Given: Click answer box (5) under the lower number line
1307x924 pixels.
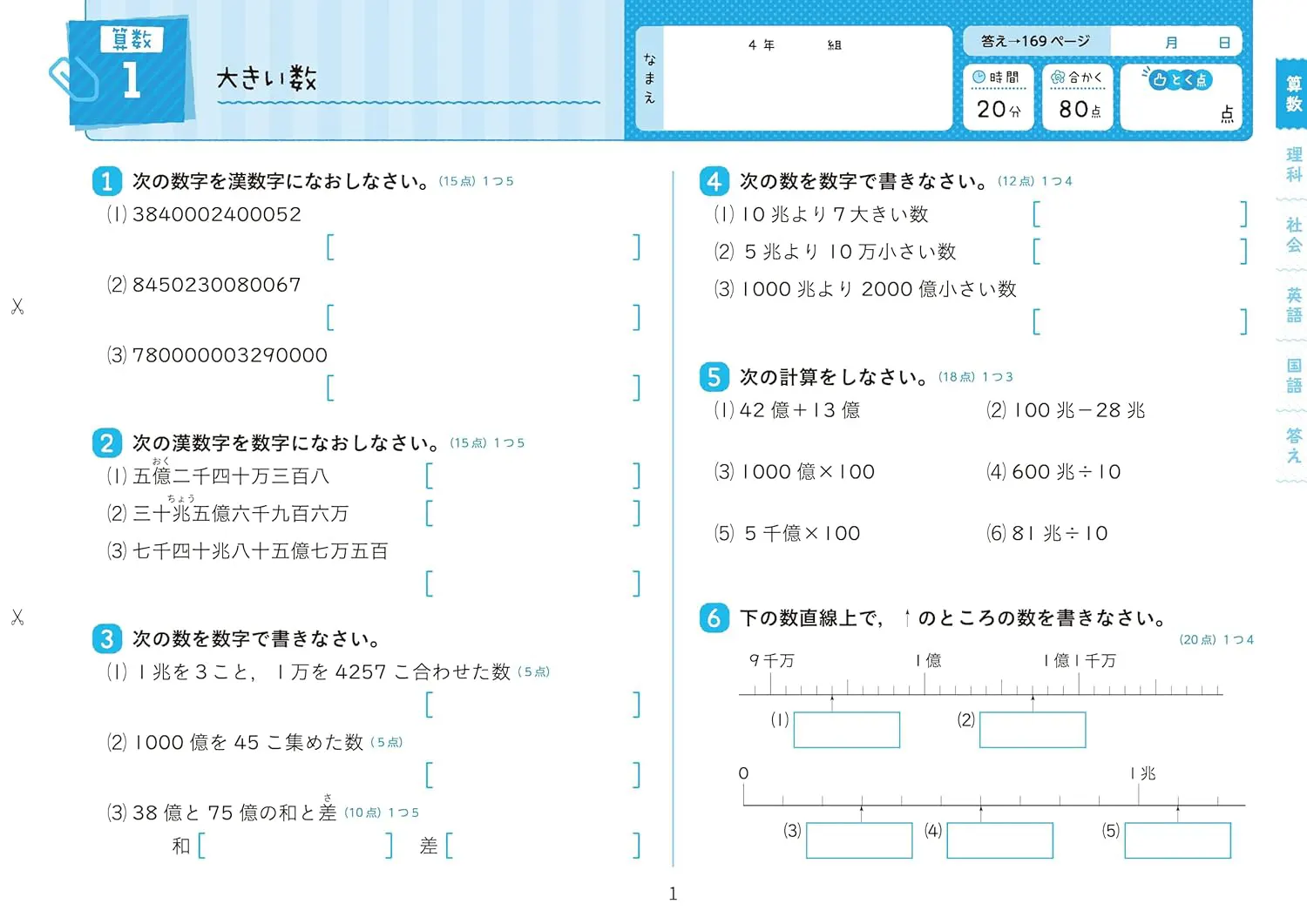Looking at the screenshot, I should point(1177,840).
